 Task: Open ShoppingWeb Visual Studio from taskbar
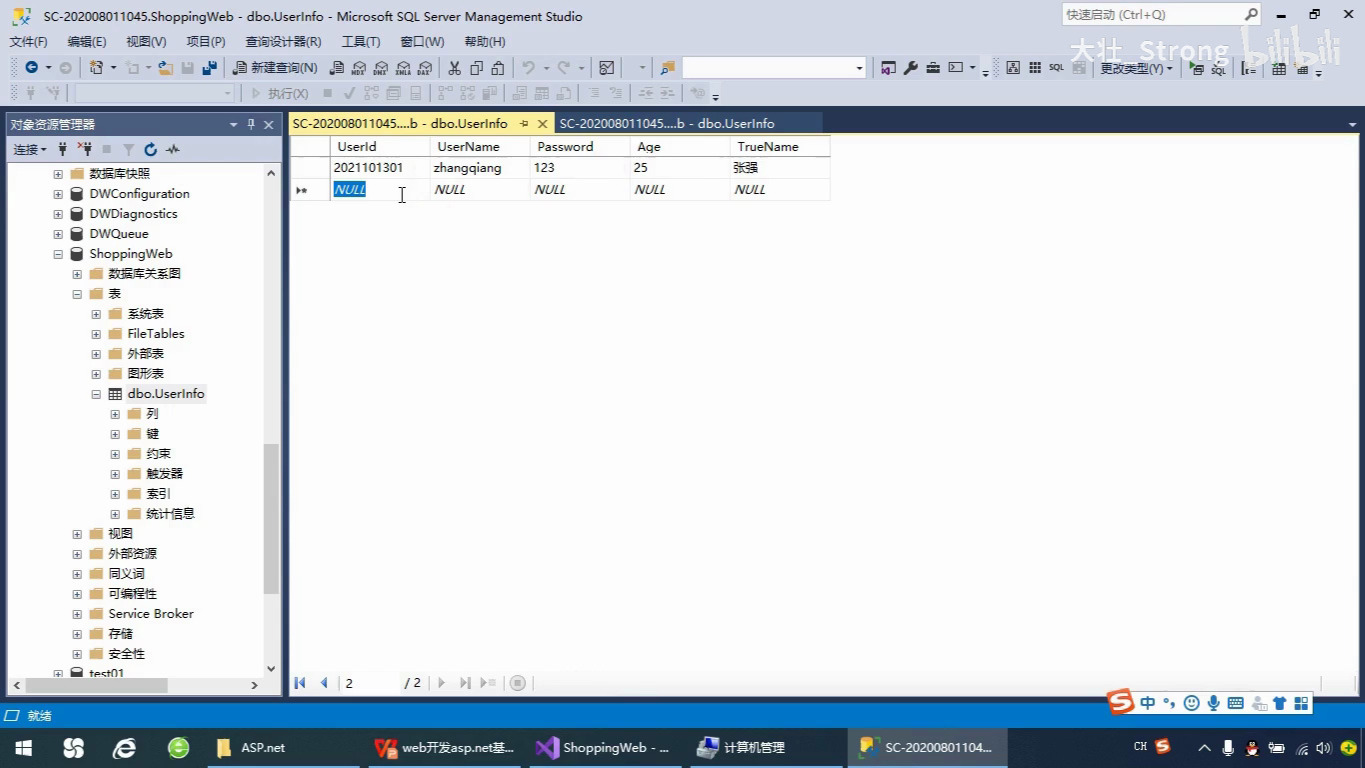tap(603, 747)
